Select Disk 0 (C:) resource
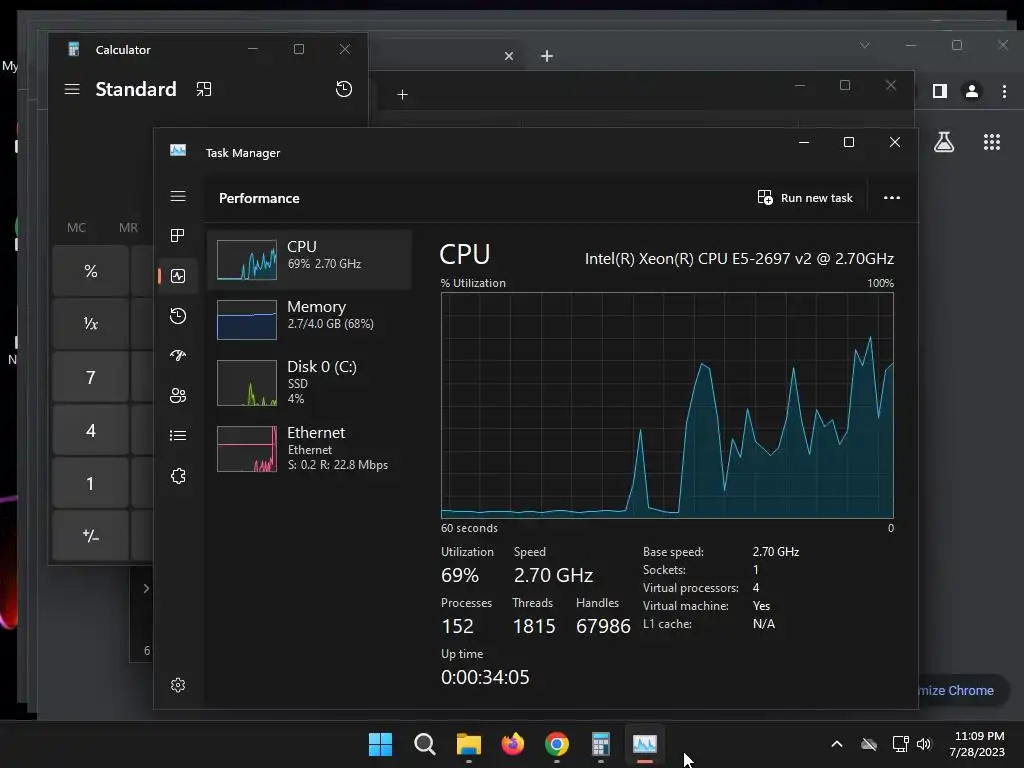 [310, 382]
